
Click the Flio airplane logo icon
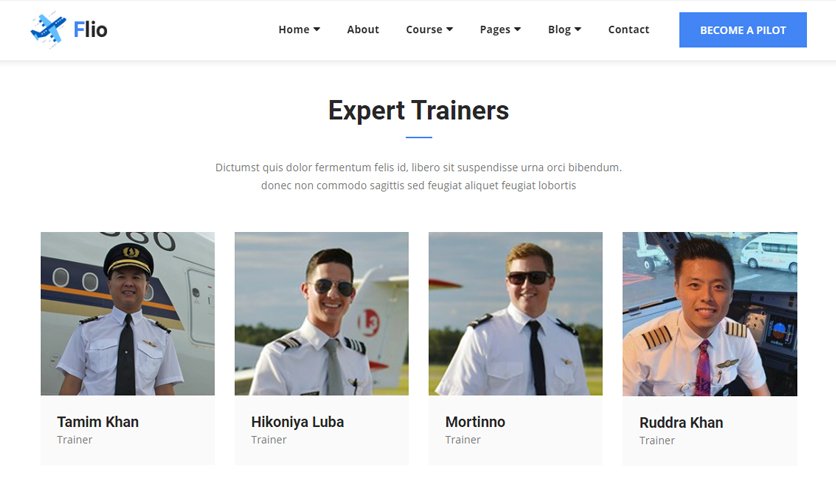click(49, 29)
